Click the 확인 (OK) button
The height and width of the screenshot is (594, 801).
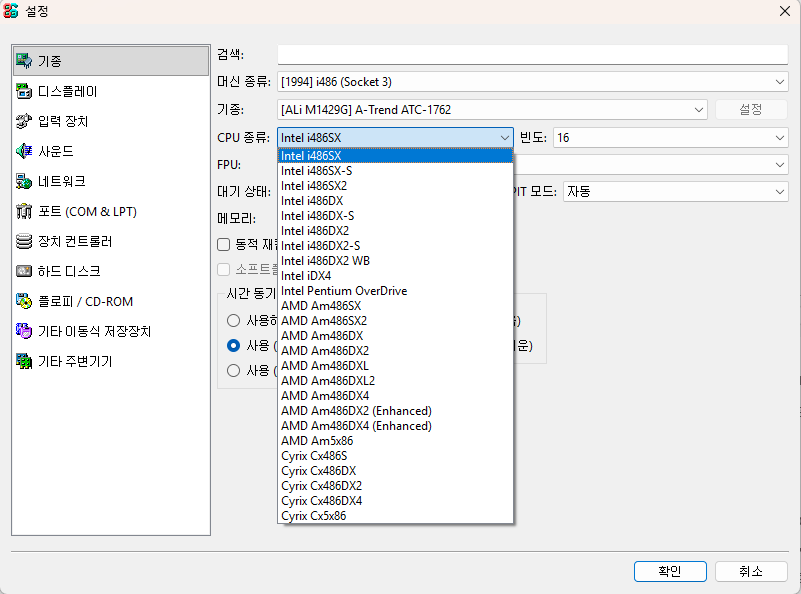point(670,571)
